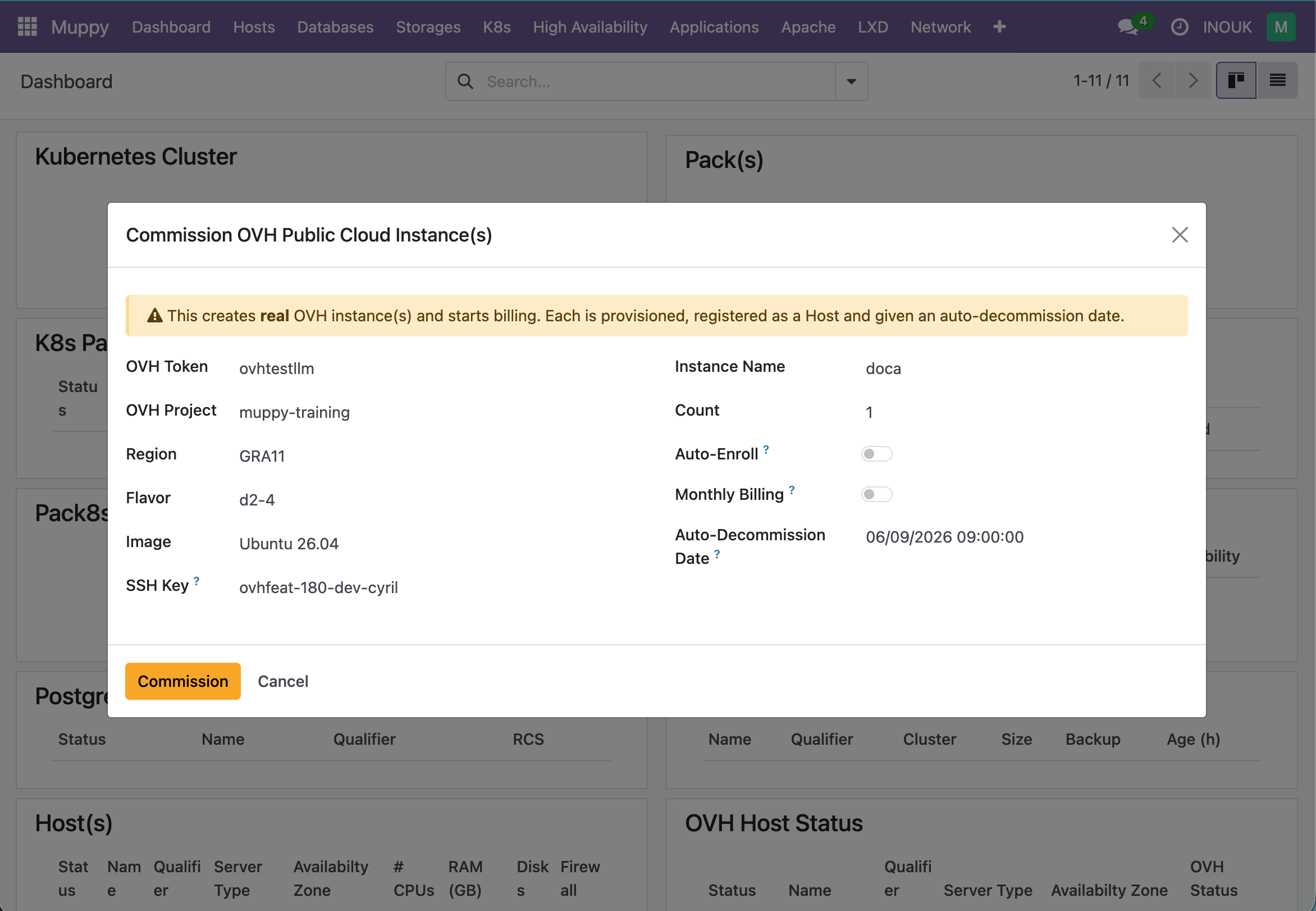Open the Applications menu

point(714,27)
